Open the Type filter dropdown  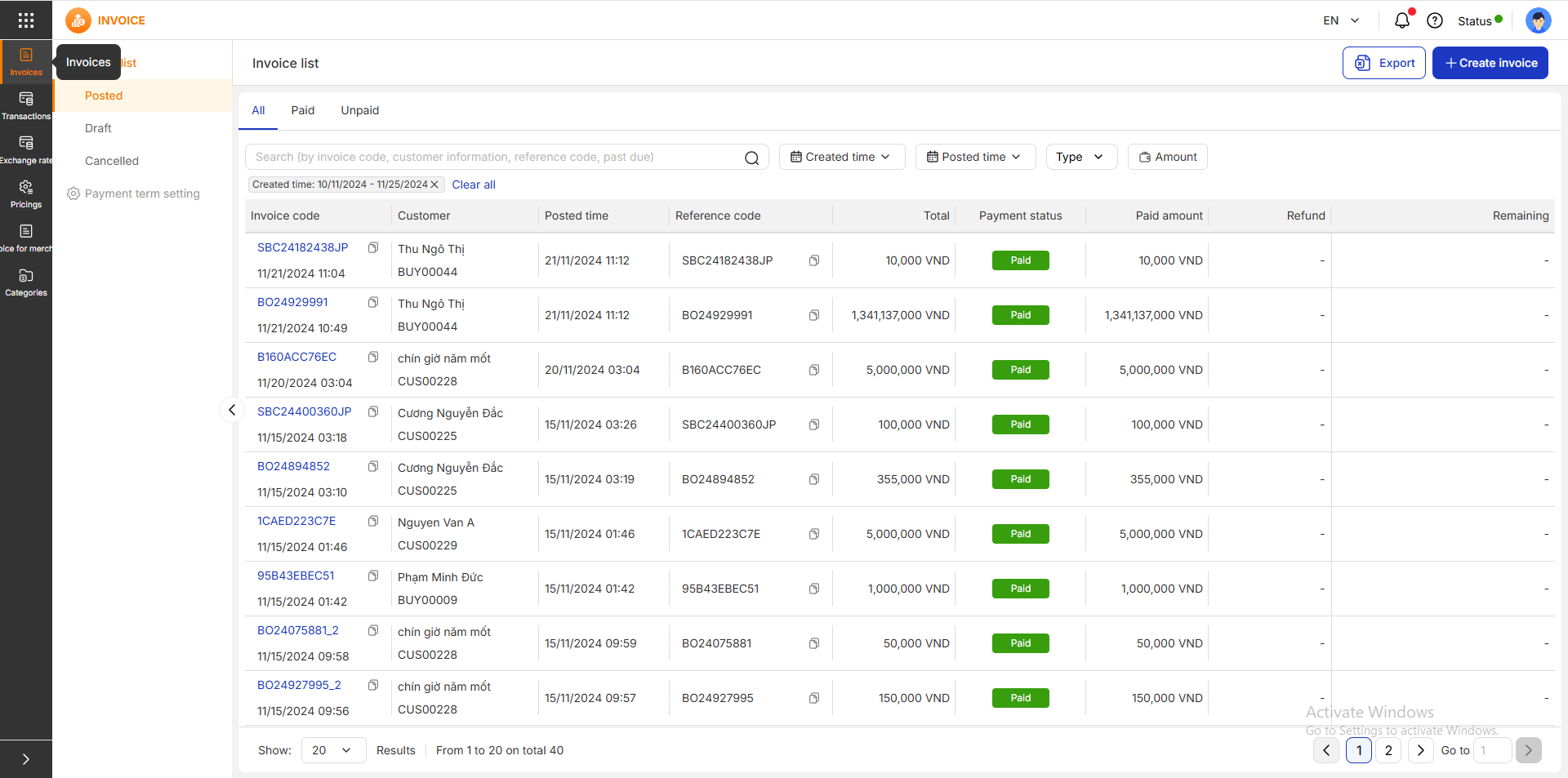click(x=1080, y=157)
